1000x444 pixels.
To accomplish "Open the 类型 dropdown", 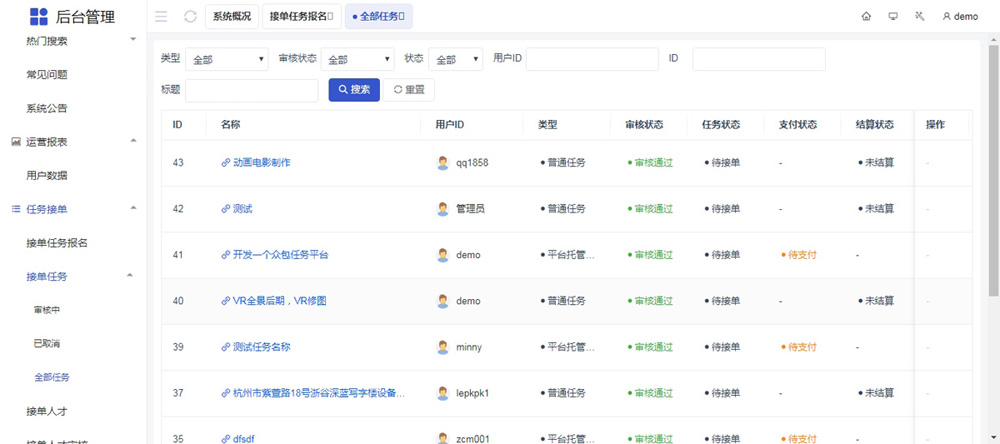I will [227, 60].
